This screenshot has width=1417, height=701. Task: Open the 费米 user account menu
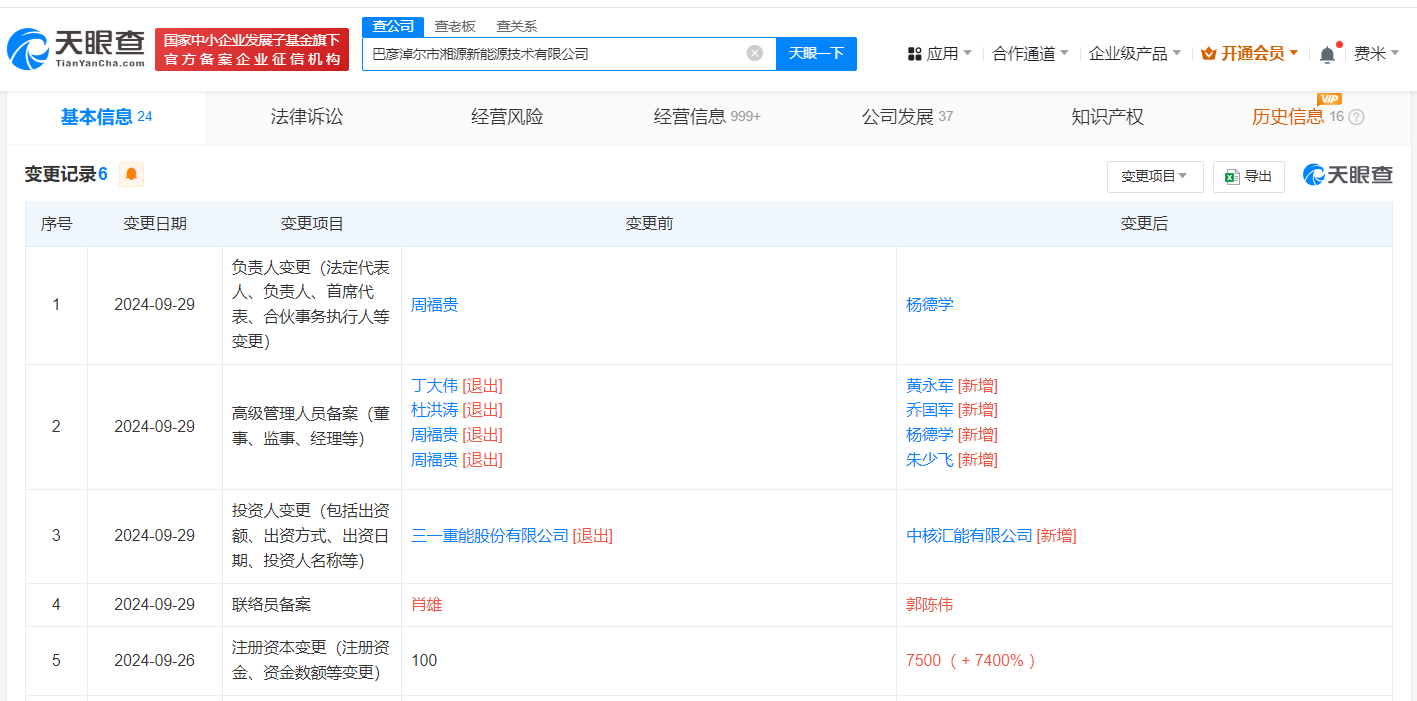[1376, 54]
